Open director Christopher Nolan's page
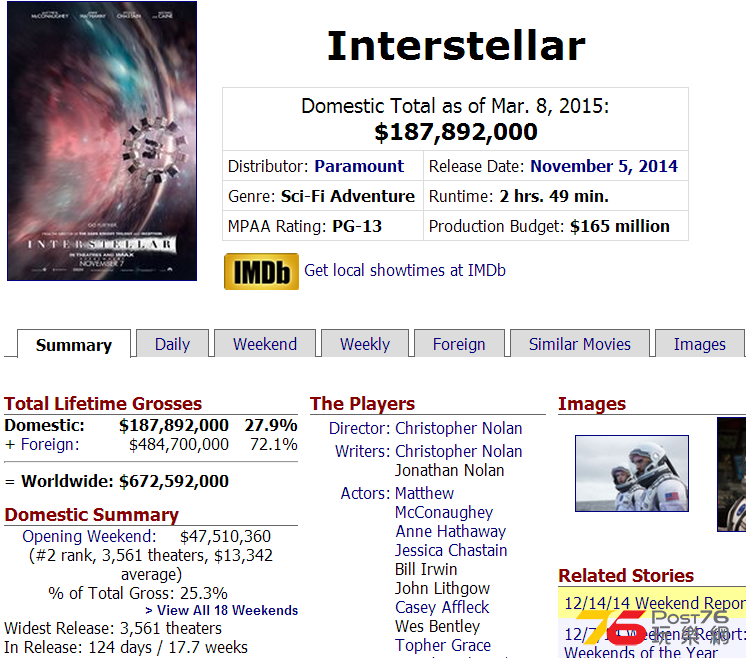The image size is (746, 658). click(x=459, y=428)
